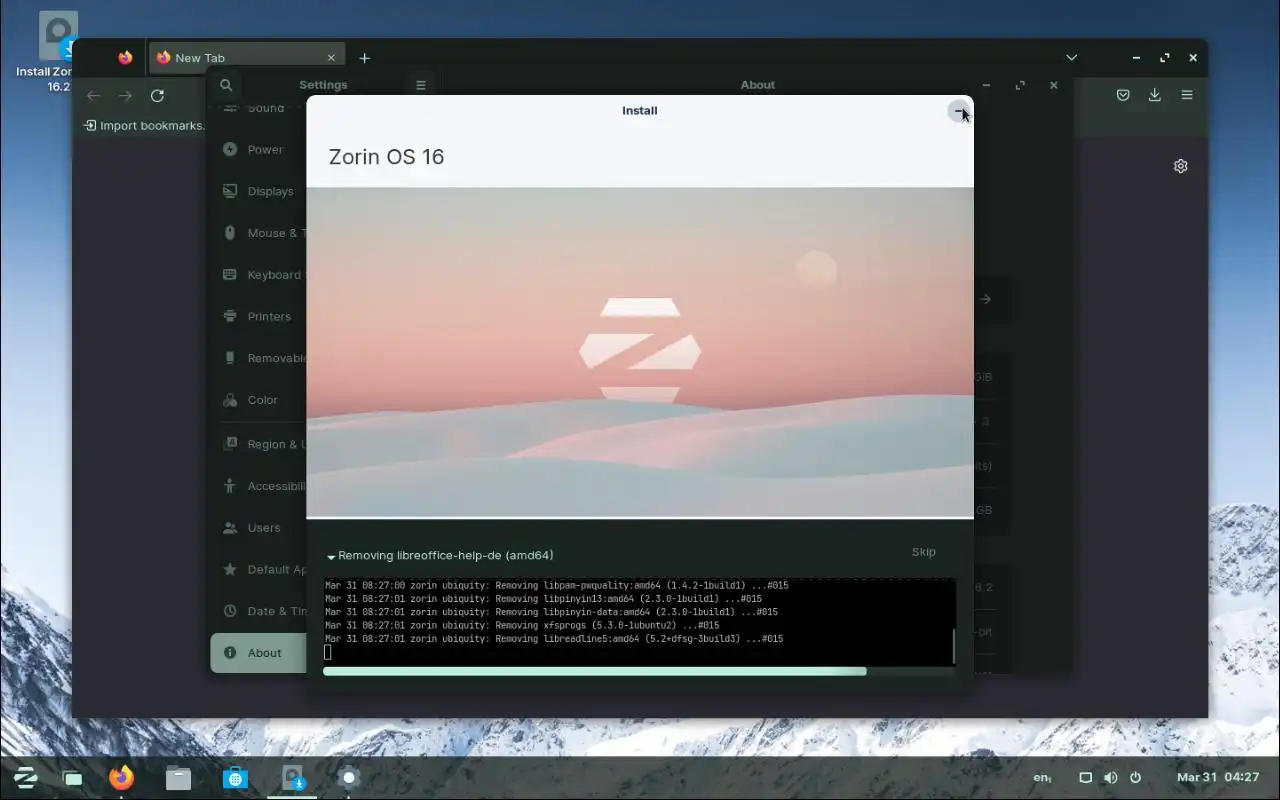Click the Region settings icon in sidebar
Viewport: 1280px width, 800px height.
(x=230, y=444)
